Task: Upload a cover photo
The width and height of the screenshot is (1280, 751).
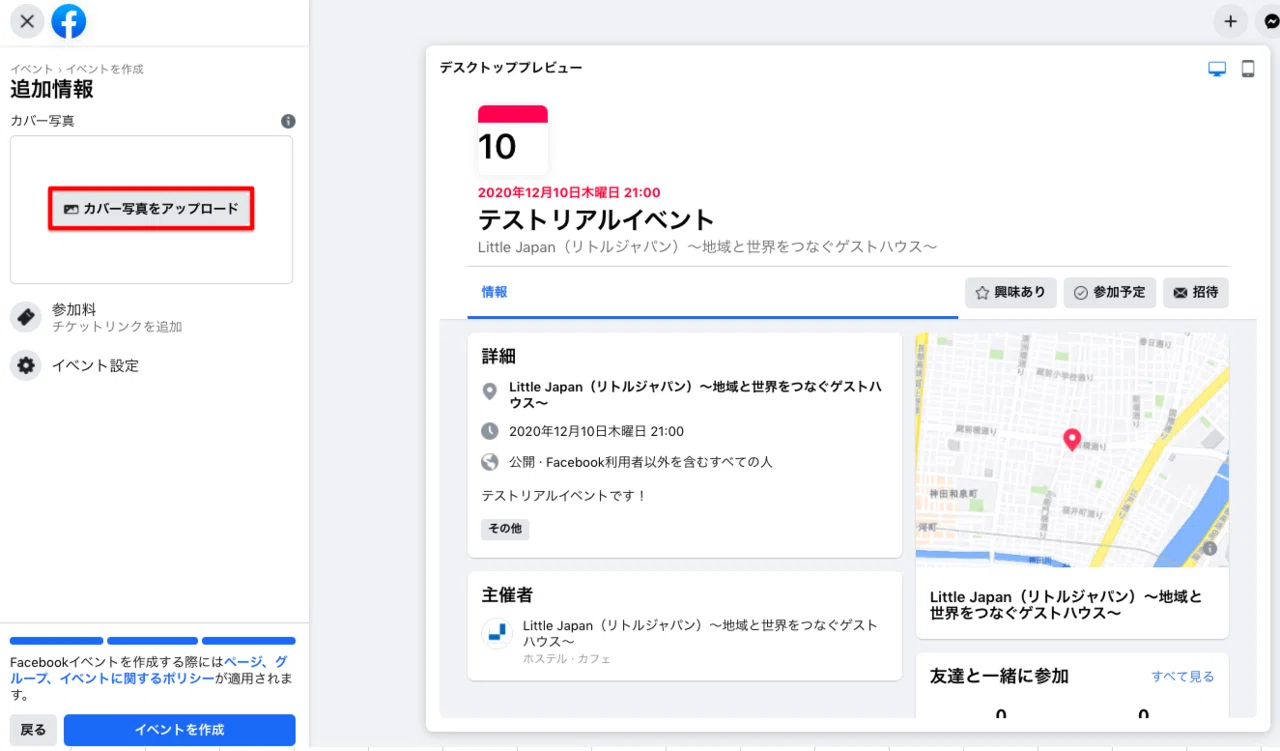Action: (151, 209)
